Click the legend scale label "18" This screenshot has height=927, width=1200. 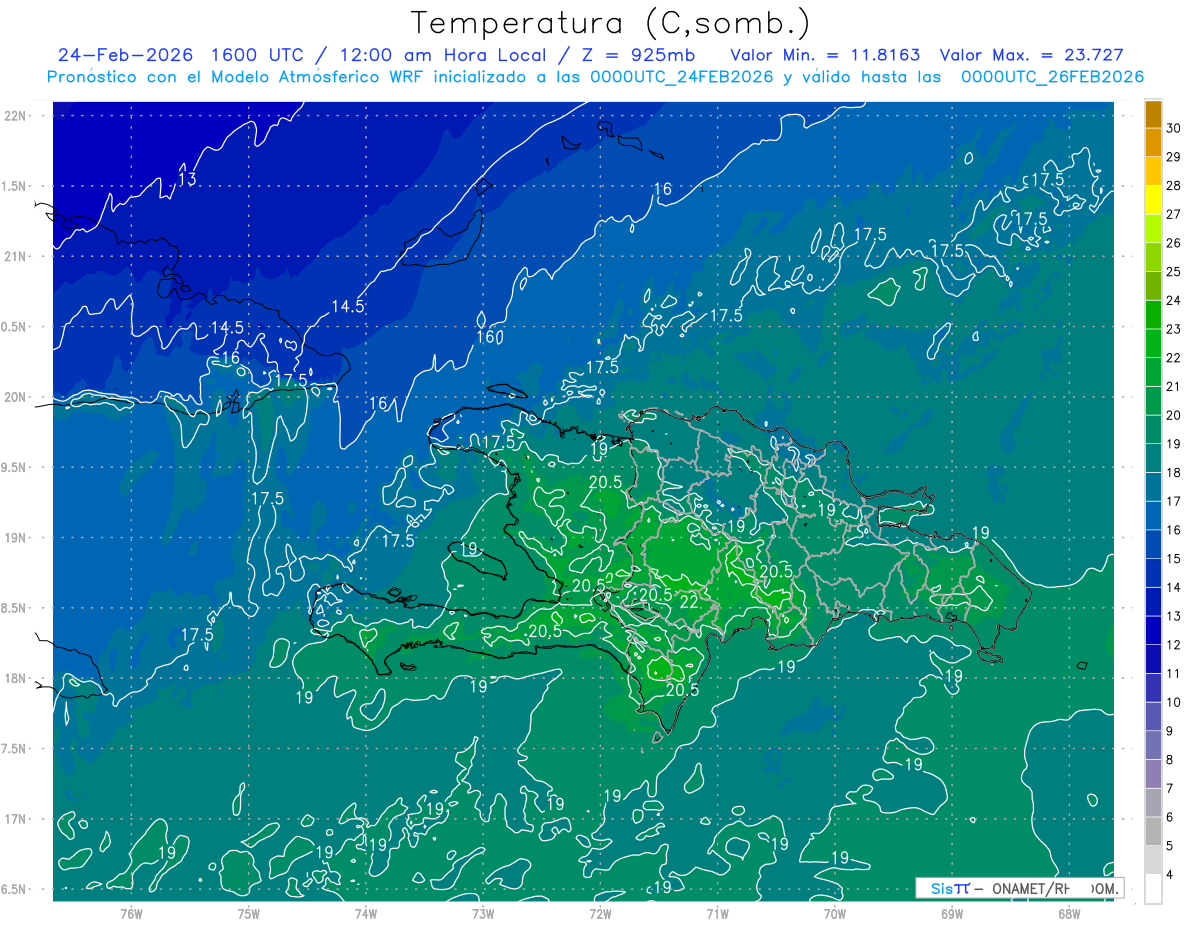tap(1174, 473)
